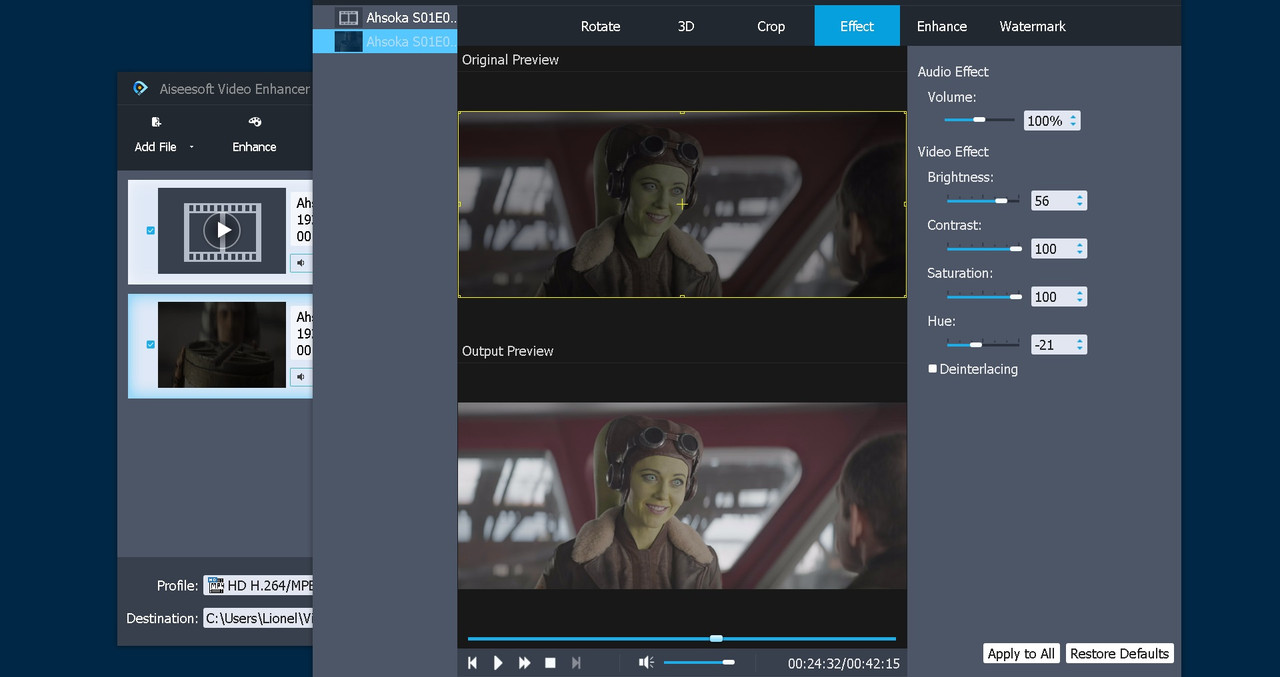This screenshot has height=677, width=1280.
Task: Adjust the Saturation value stepper
Action: (1080, 297)
